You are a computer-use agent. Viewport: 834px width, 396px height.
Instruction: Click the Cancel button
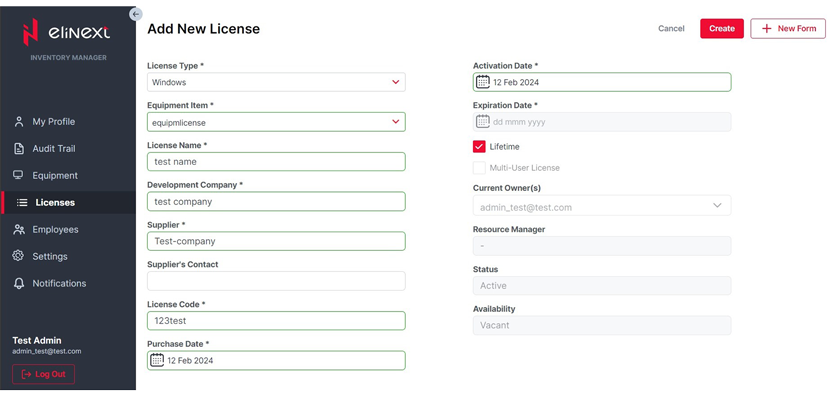click(671, 29)
